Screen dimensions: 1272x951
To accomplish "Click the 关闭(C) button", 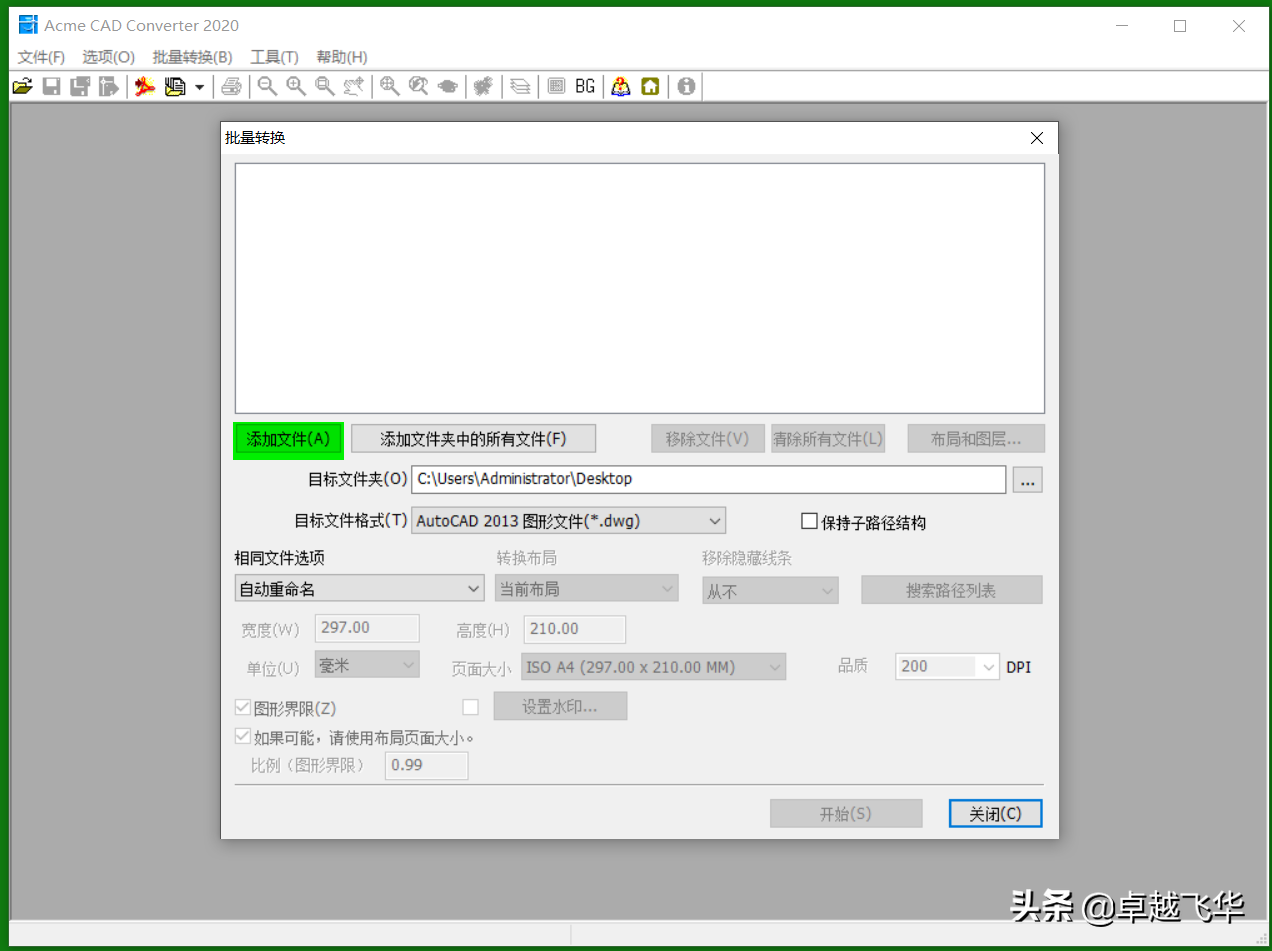I will click(995, 814).
